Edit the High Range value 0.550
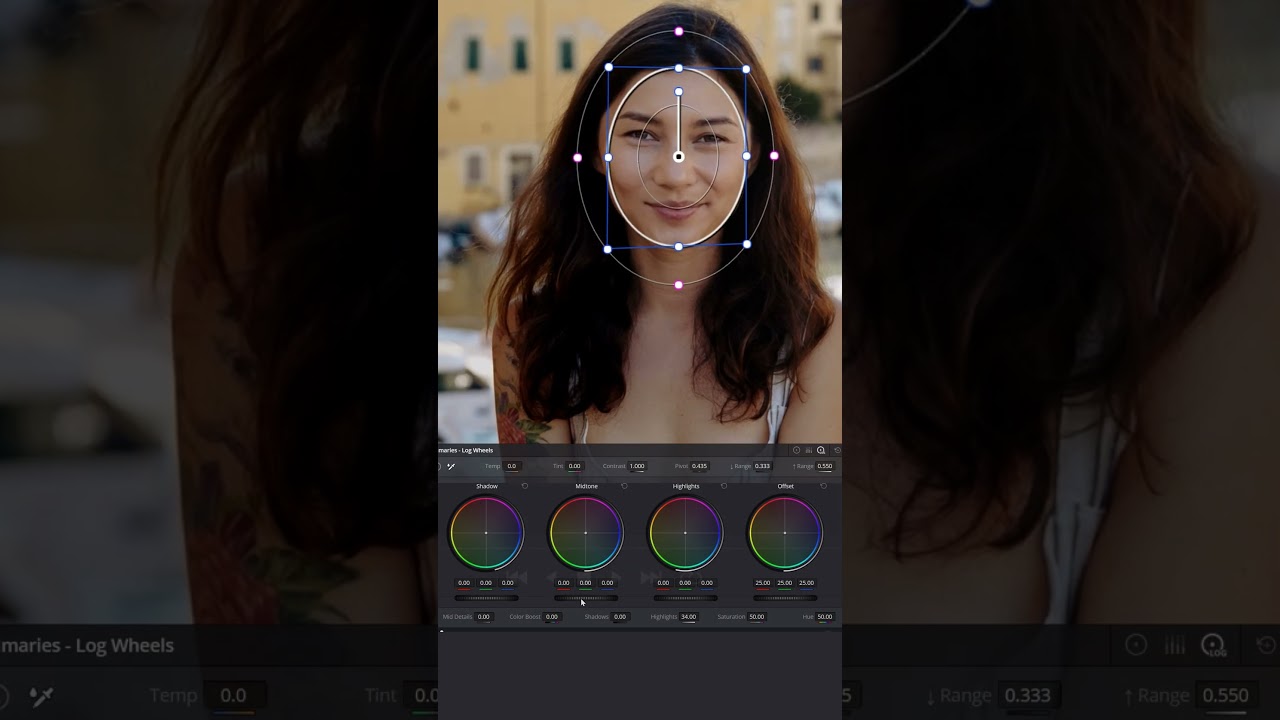 pos(824,466)
